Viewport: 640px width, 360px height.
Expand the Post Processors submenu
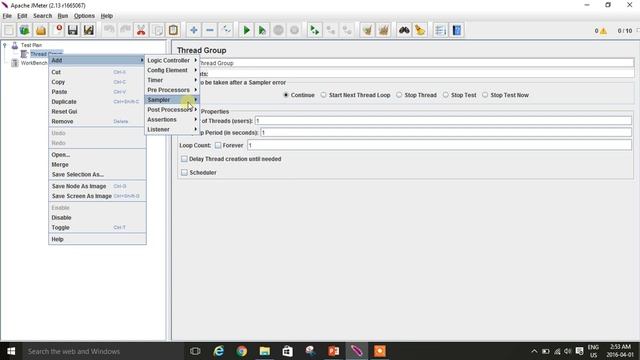[x=172, y=110]
